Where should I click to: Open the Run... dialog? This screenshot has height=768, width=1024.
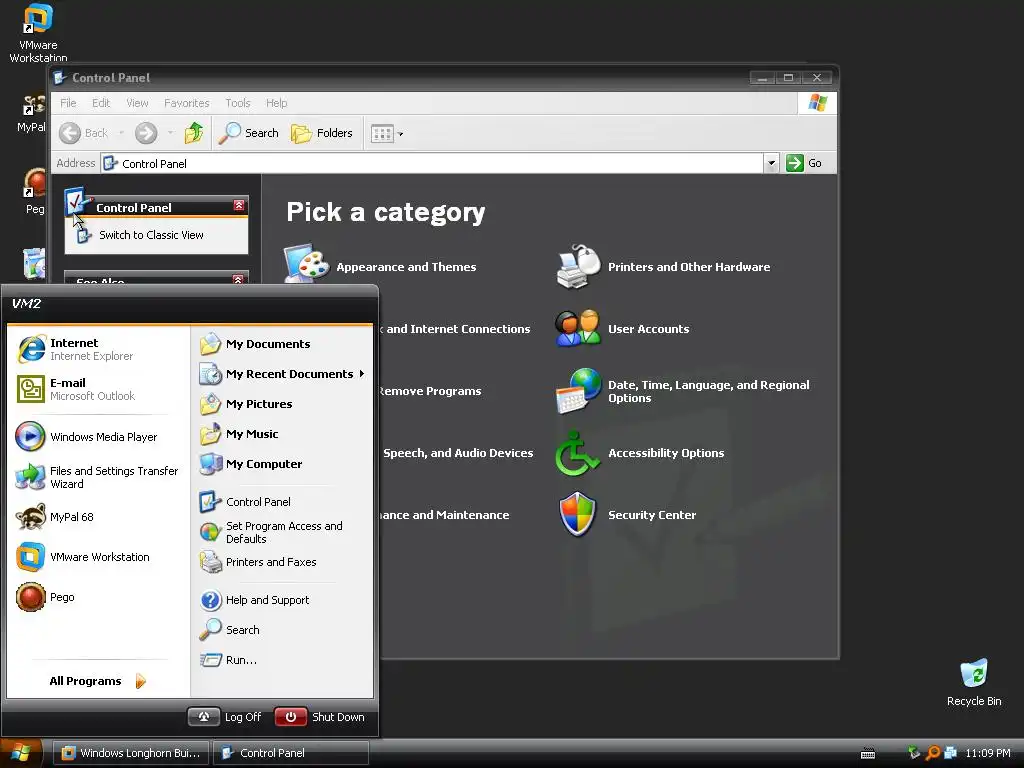[281, 660]
